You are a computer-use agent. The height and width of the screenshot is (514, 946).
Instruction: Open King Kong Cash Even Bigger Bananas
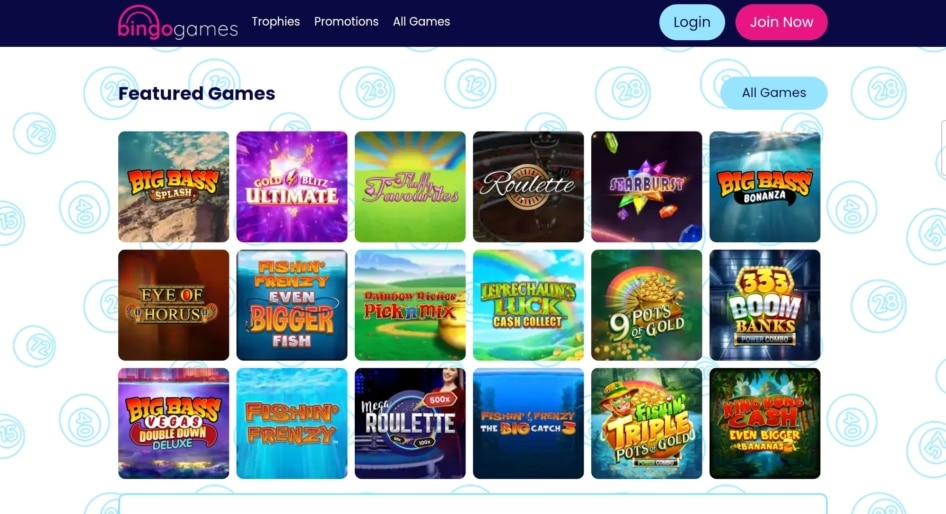765,423
